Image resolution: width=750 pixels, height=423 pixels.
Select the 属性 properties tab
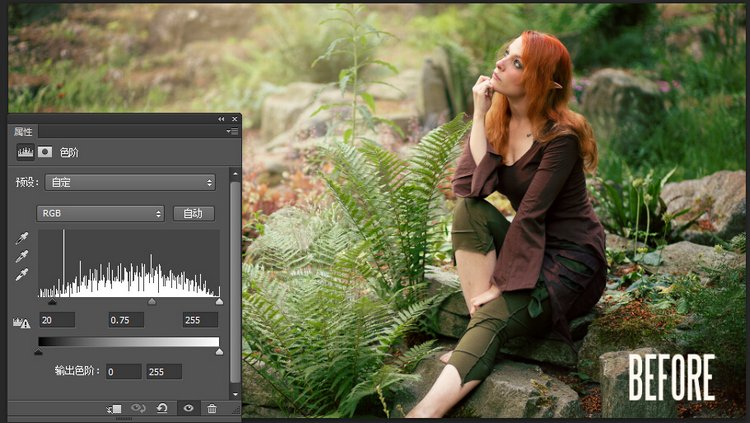tap(23, 132)
